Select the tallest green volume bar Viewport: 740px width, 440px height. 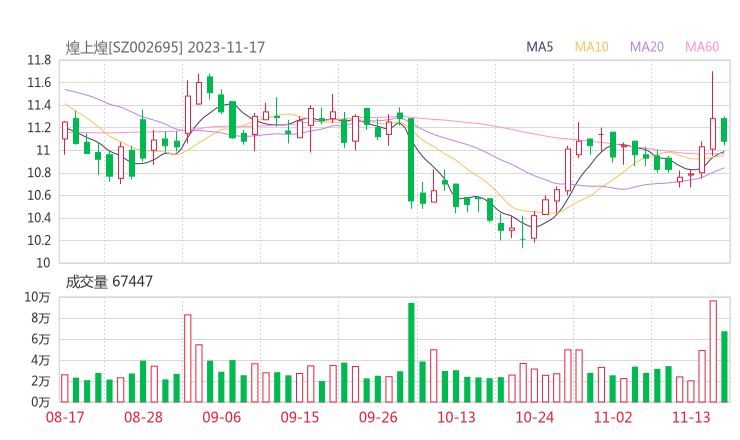pyautogui.click(x=411, y=352)
